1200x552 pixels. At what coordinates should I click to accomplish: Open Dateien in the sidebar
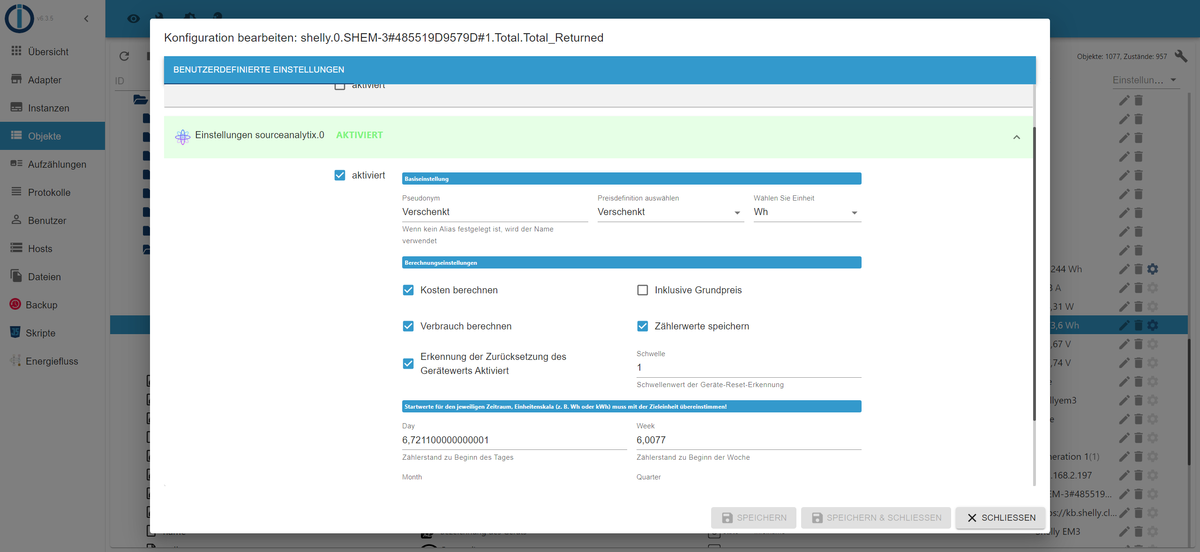(x=52, y=277)
